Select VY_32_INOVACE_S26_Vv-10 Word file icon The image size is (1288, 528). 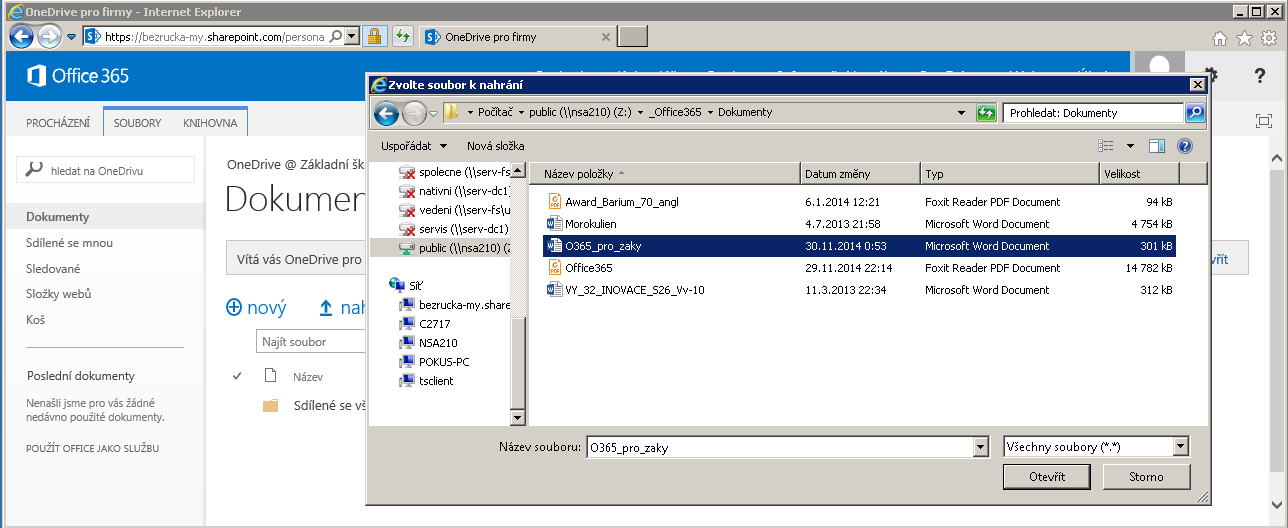[x=556, y=290]
